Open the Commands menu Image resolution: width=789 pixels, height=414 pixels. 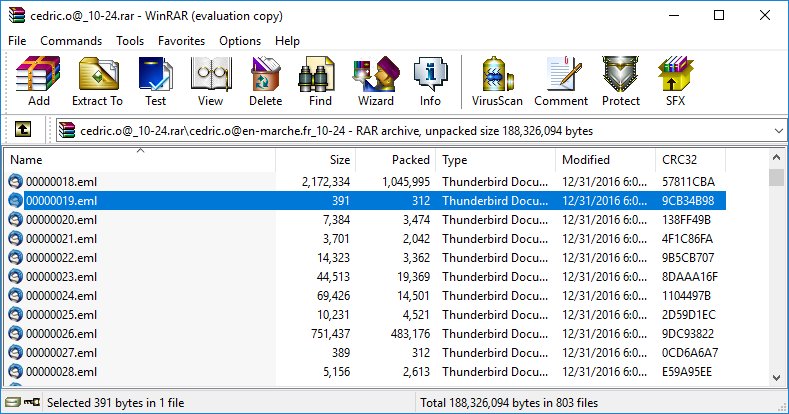pos(71,41)
